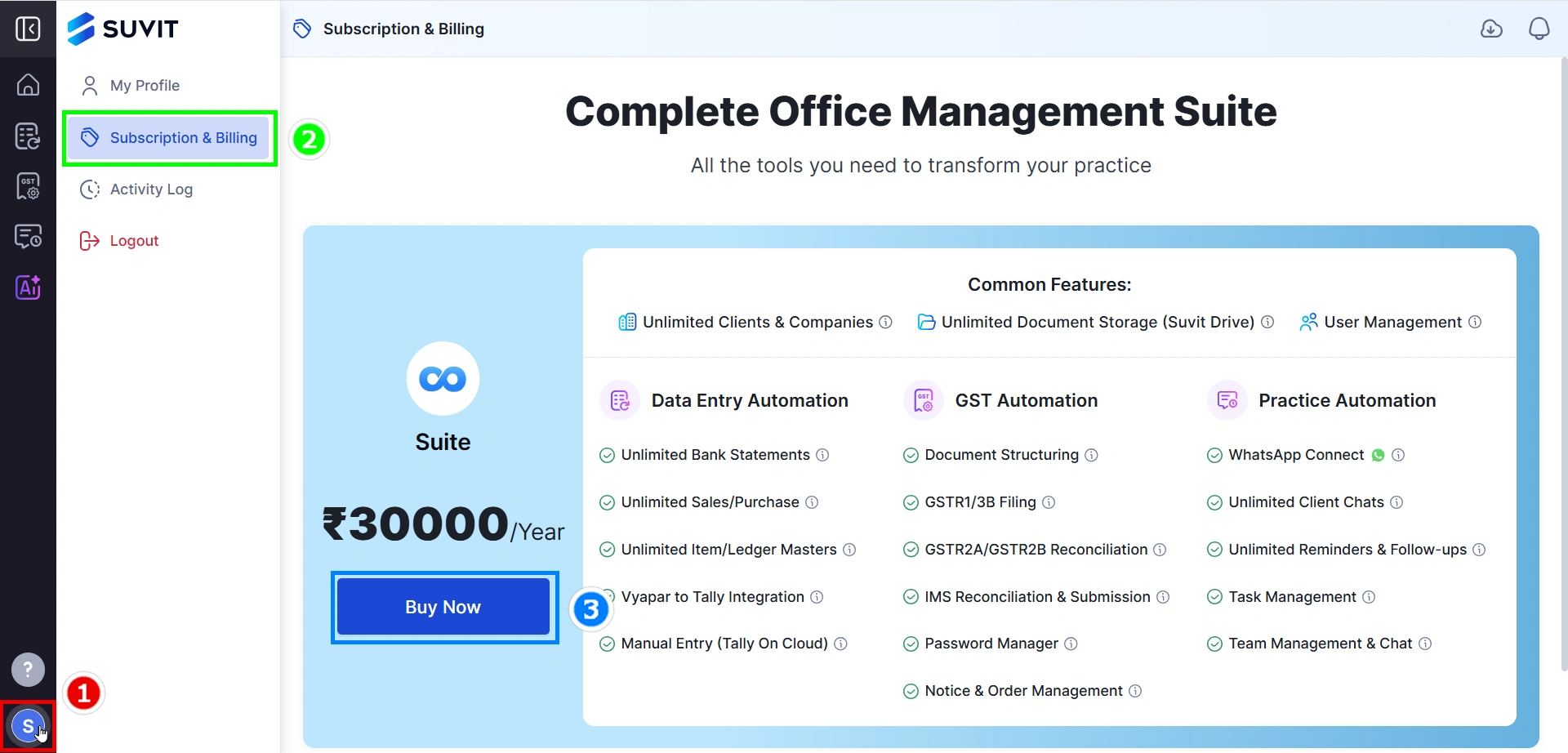Open the help question mark icon
This screenshot has width=1568, height=753.
[28, 670]
